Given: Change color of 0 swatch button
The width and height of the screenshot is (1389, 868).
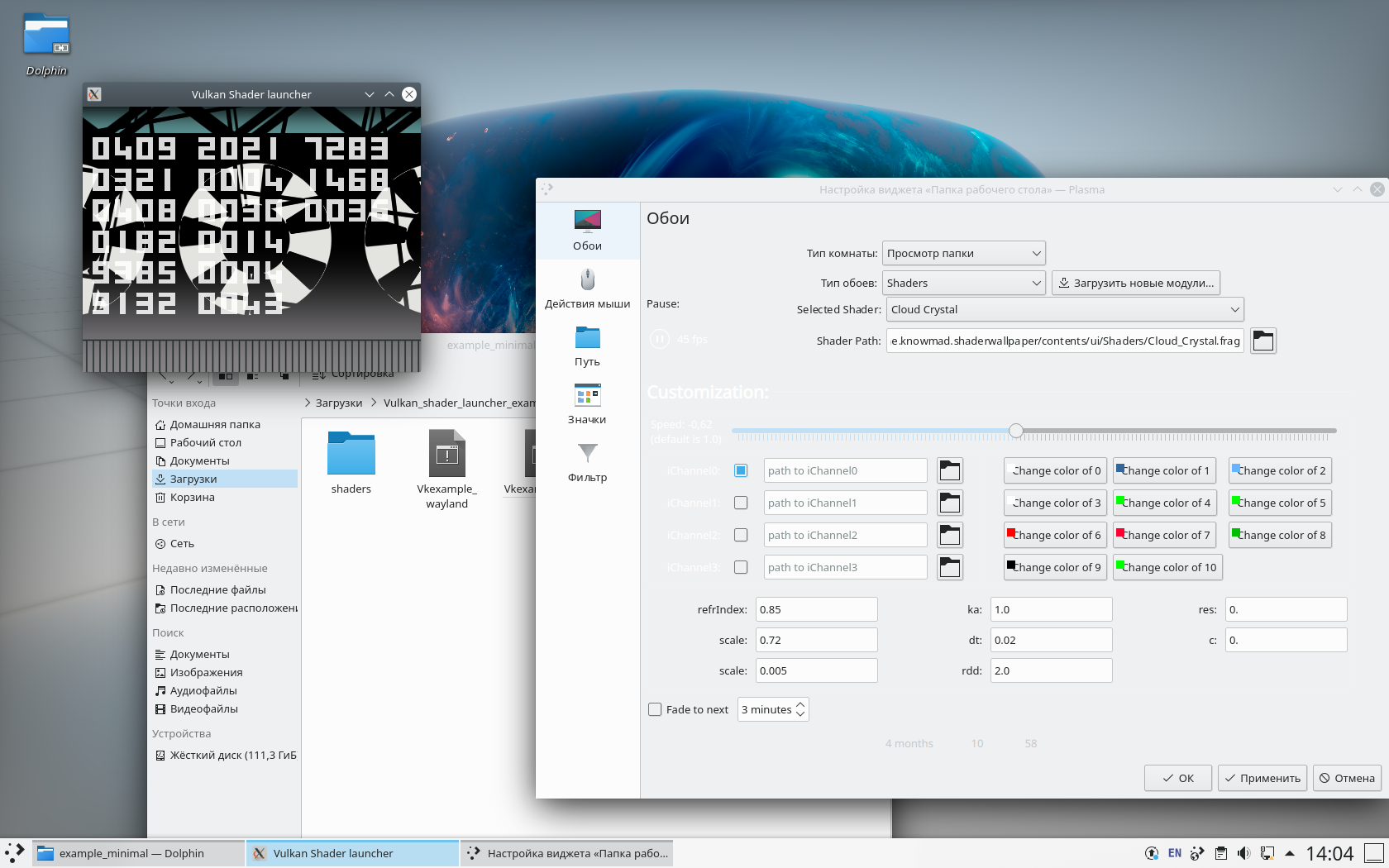Looking at the screenshot, I should pos(1055,470).
